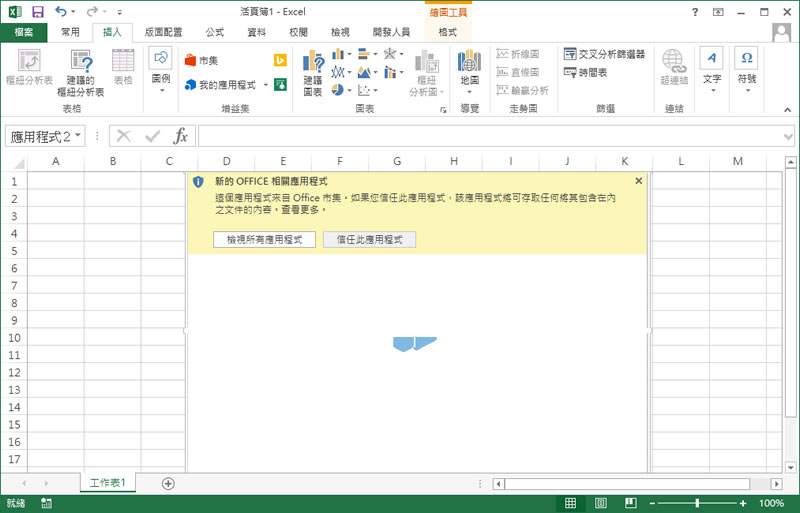Insert recommended charts (建議圖表)

313,72
